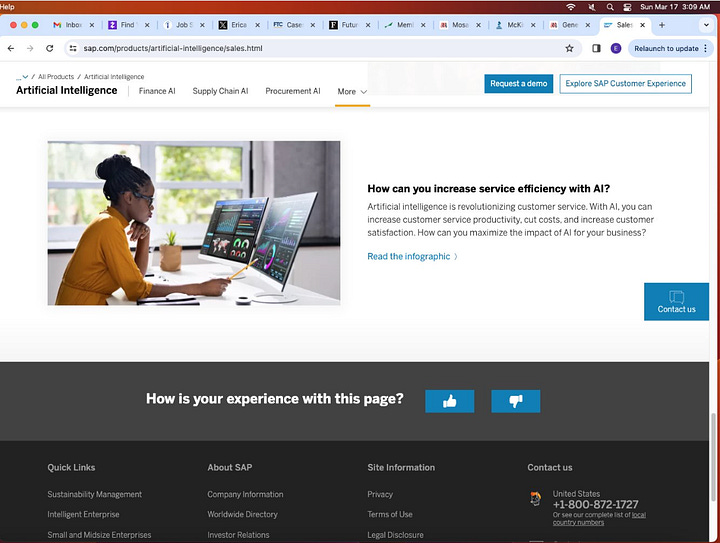
Task: Open the tab list dropdown arrow
Action: 706,25
